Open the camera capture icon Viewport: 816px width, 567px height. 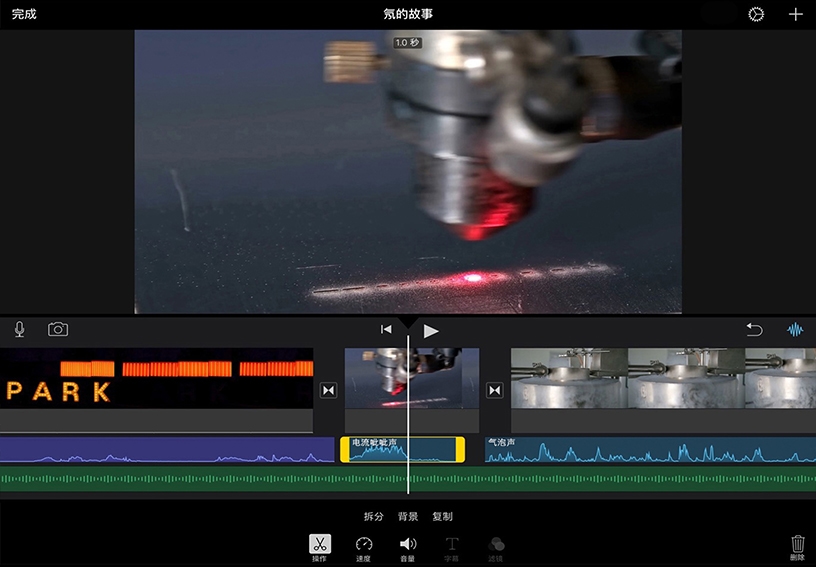tap(58, 329)
